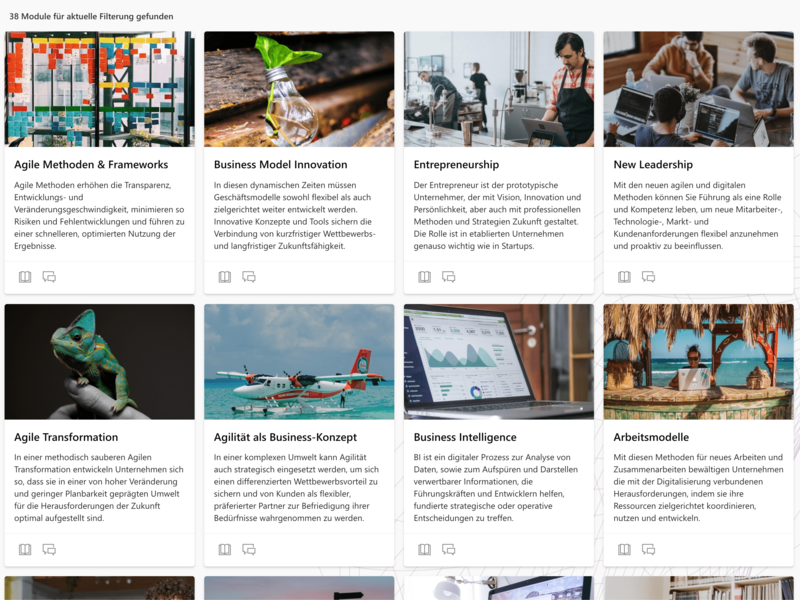Click the comments icon on Business Model Innovation card
Screen dimensions: 800x600
coord(249,277)
